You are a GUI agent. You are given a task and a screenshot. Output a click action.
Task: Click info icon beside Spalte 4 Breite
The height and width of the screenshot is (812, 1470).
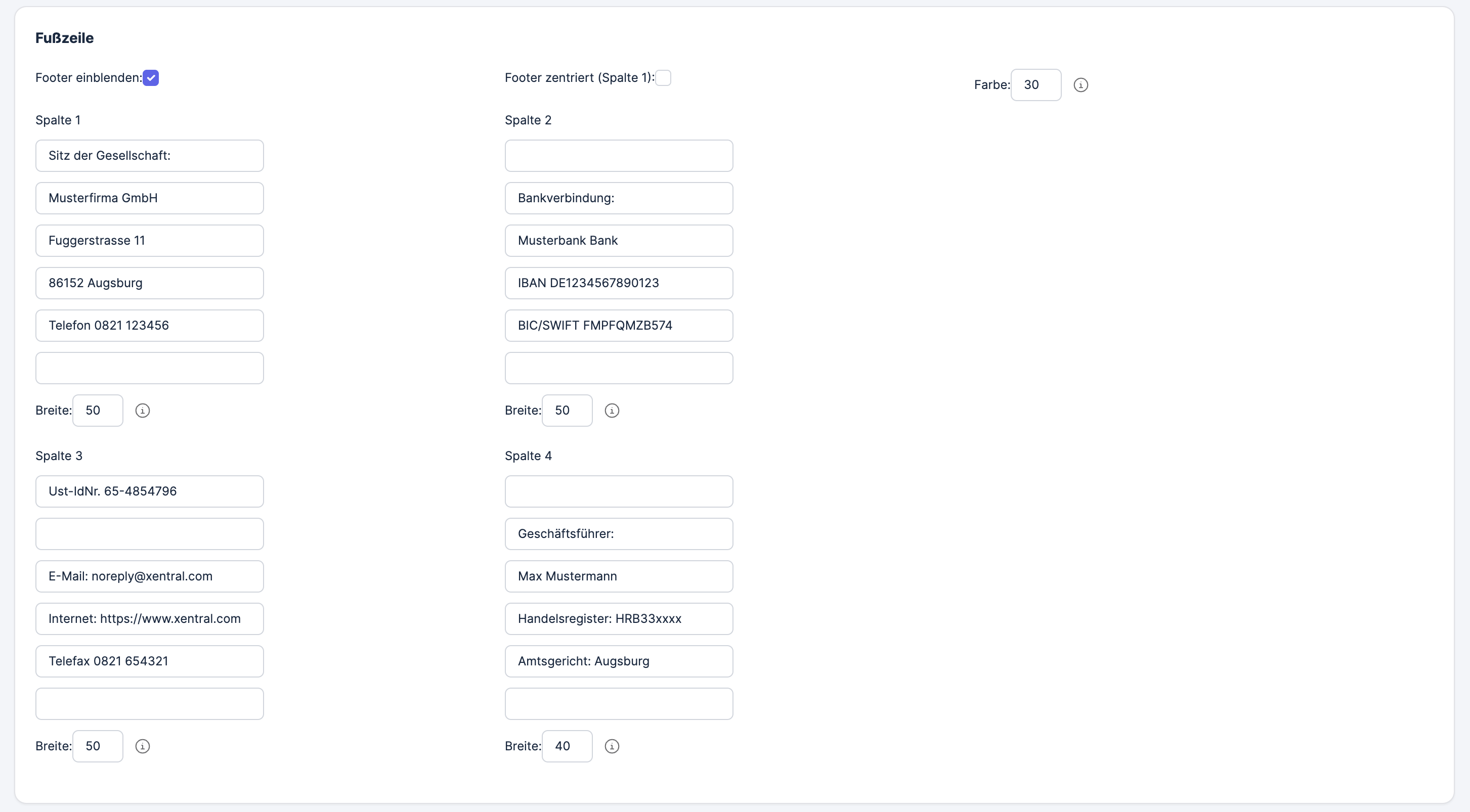[612, 746]
